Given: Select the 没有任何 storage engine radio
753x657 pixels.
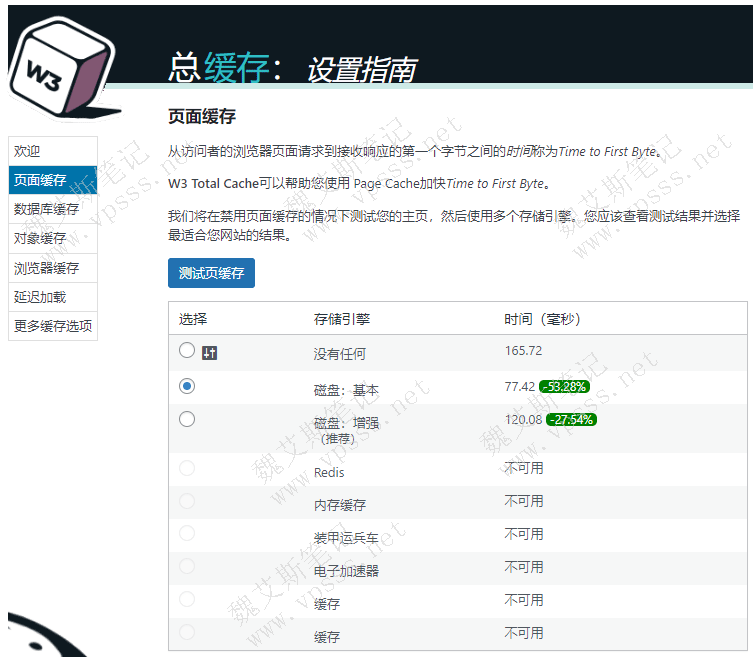Looking at the screenshot, I should point(187,351).
